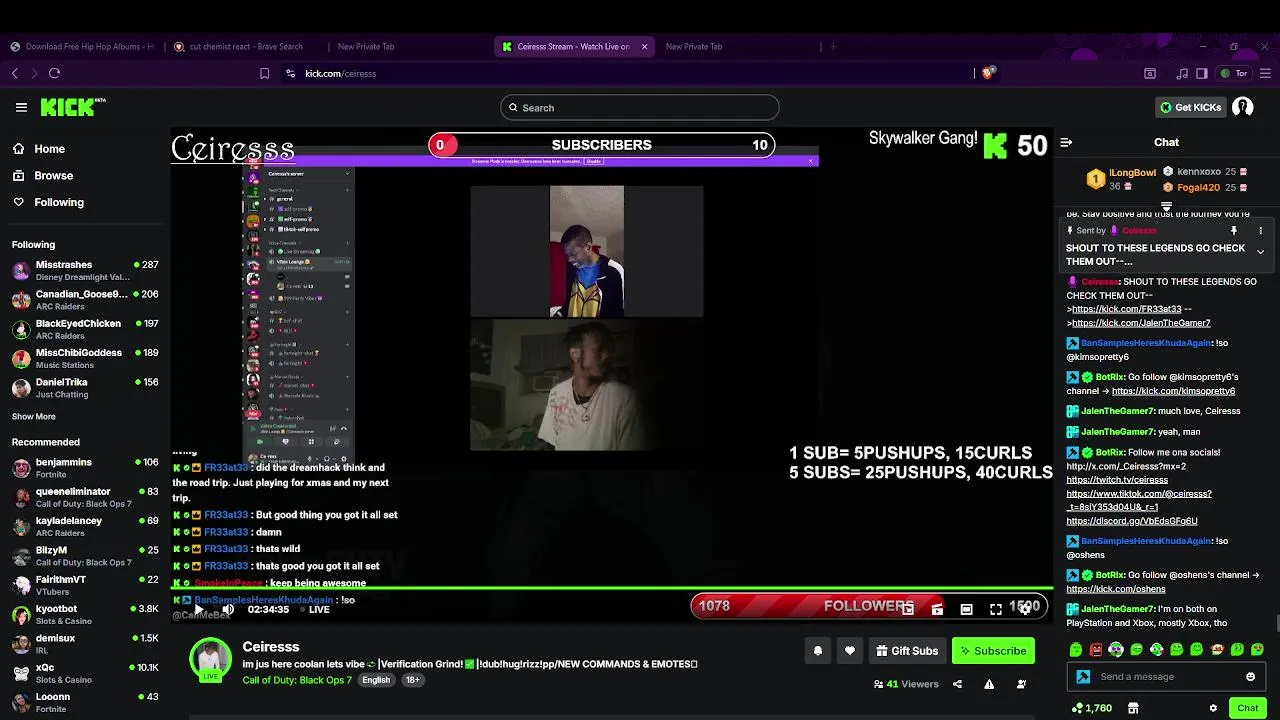Screen dimensions: 1280x720
Task: Click Ceiresss streamer avatar
Action: click(211, 659)
